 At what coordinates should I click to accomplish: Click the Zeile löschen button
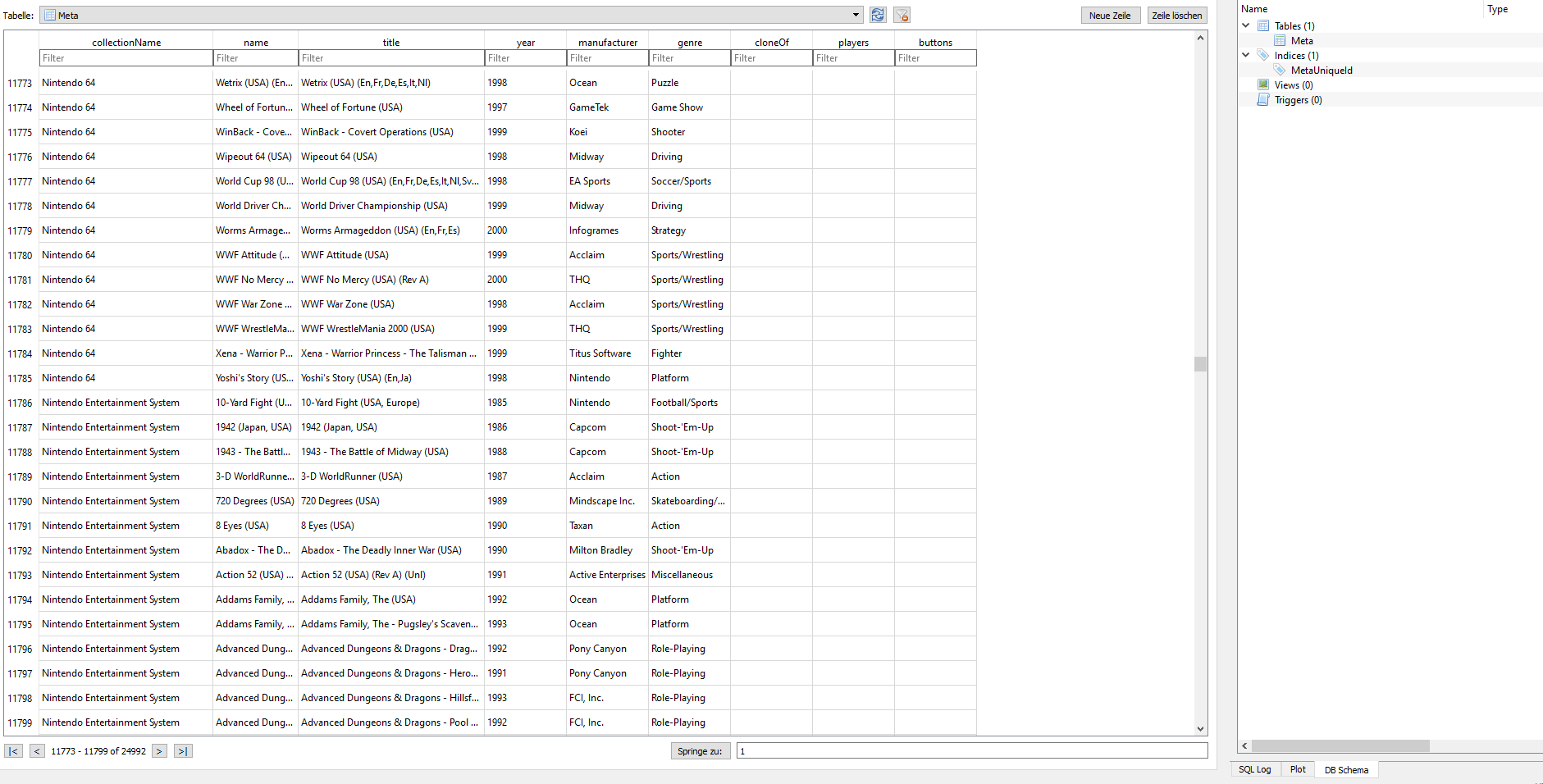click(x=1177, y=16)
